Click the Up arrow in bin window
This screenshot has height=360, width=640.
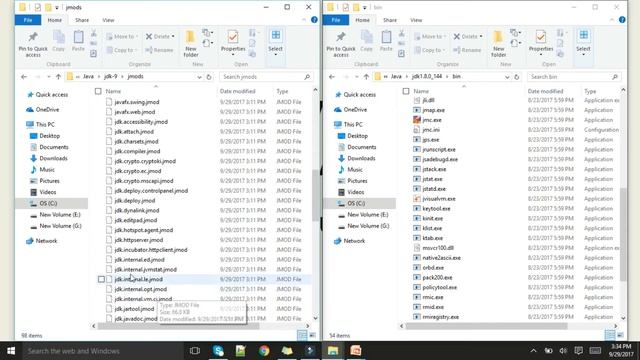366,77
